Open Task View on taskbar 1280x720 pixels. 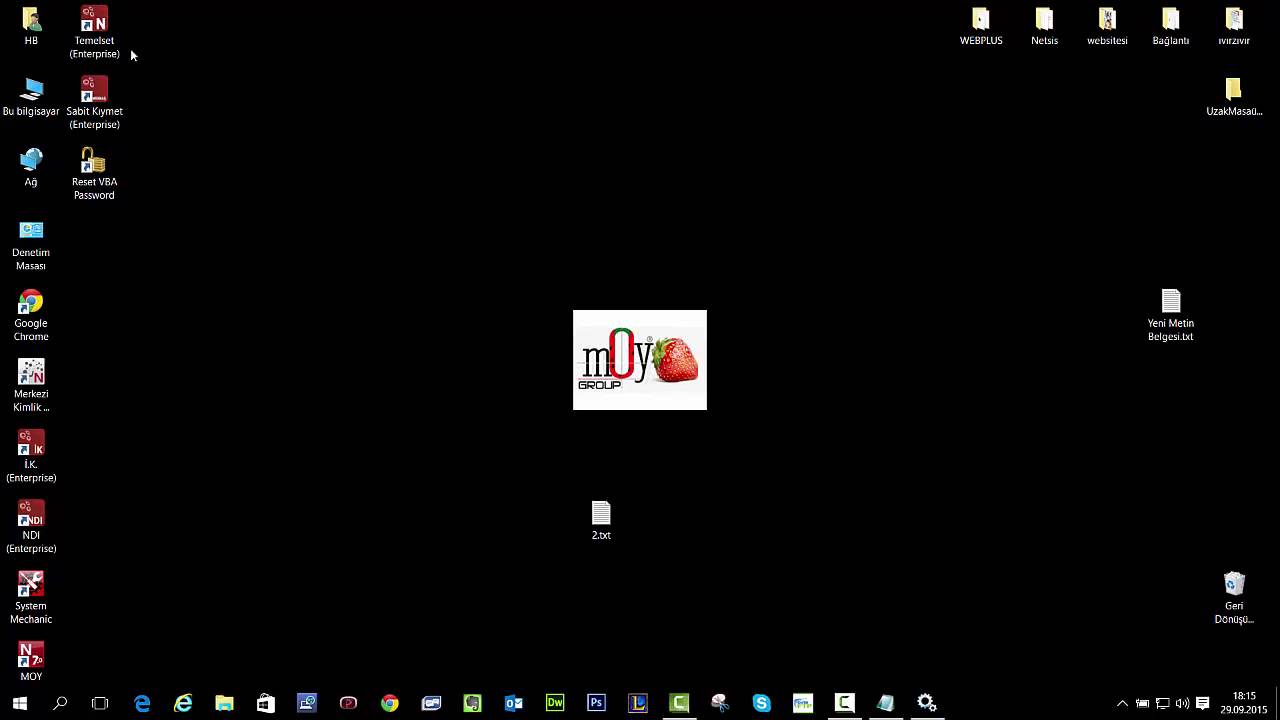coord(100,703)
